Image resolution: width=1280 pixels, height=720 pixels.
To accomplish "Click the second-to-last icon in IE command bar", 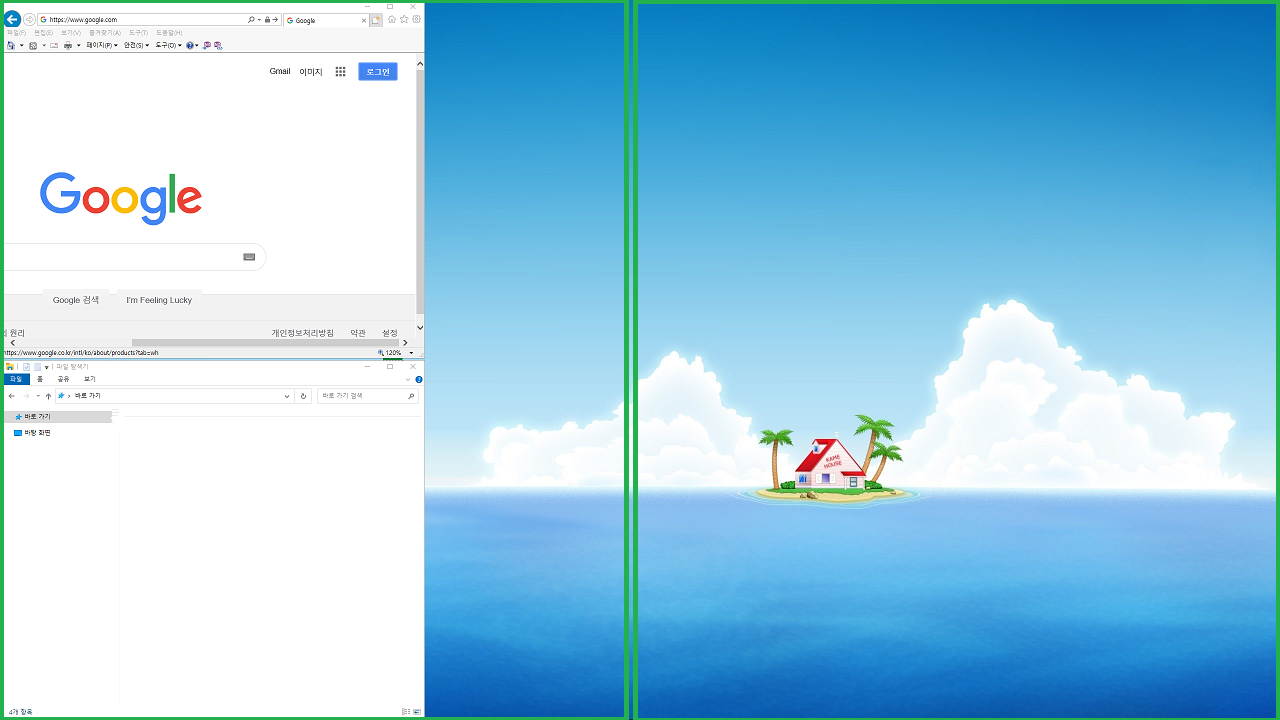I will [207, 45].
